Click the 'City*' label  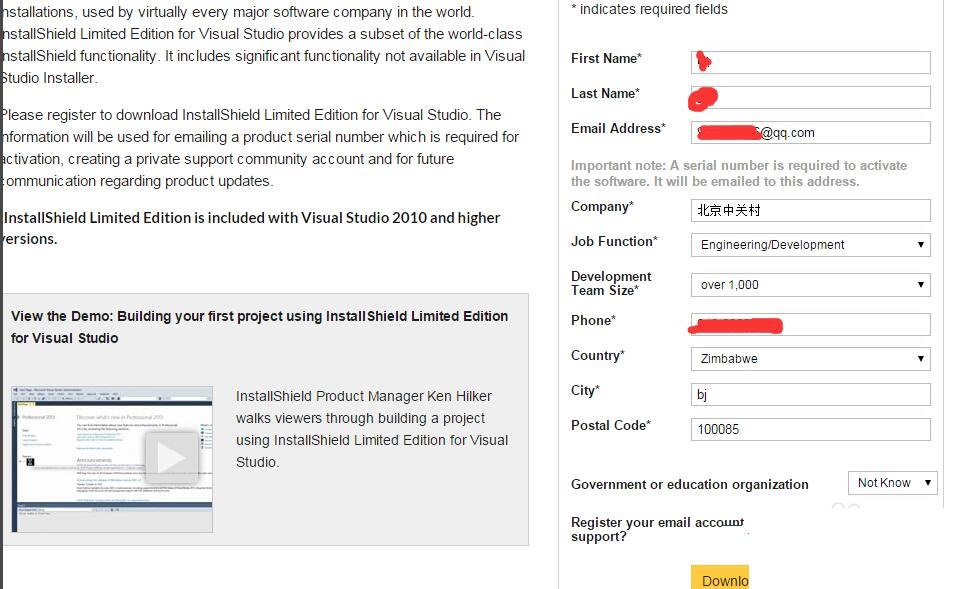coord(585,390)
